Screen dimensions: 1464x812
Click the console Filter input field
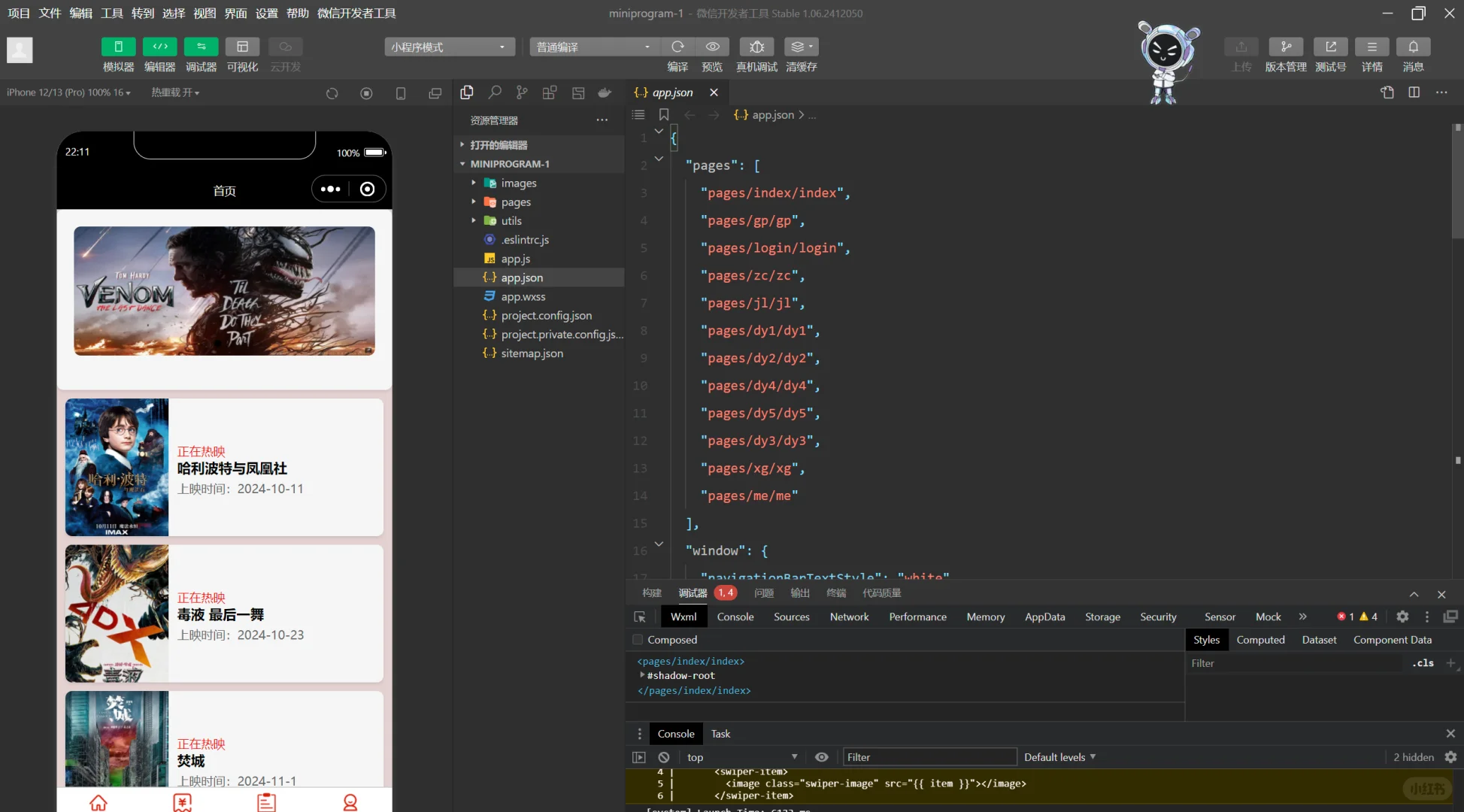coord(929,757)
